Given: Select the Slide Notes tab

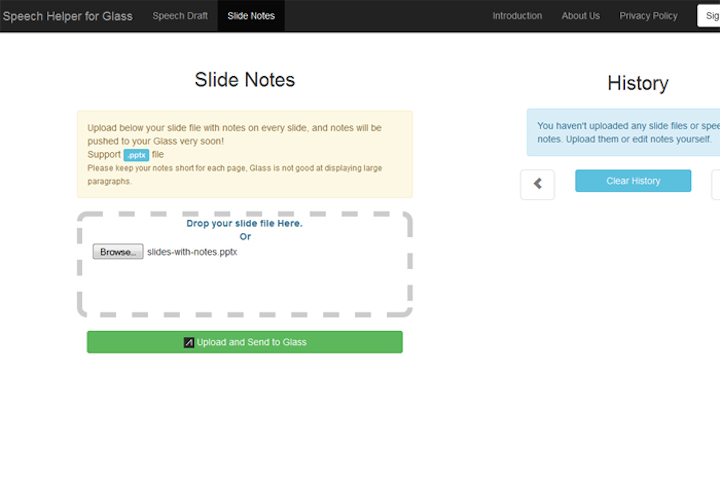Looking at the screenshot, I should 251,16.
